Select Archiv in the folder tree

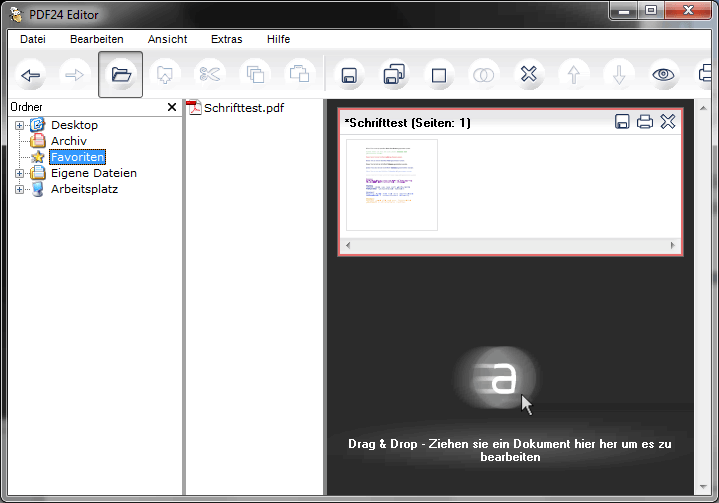[x=69, y=141]
